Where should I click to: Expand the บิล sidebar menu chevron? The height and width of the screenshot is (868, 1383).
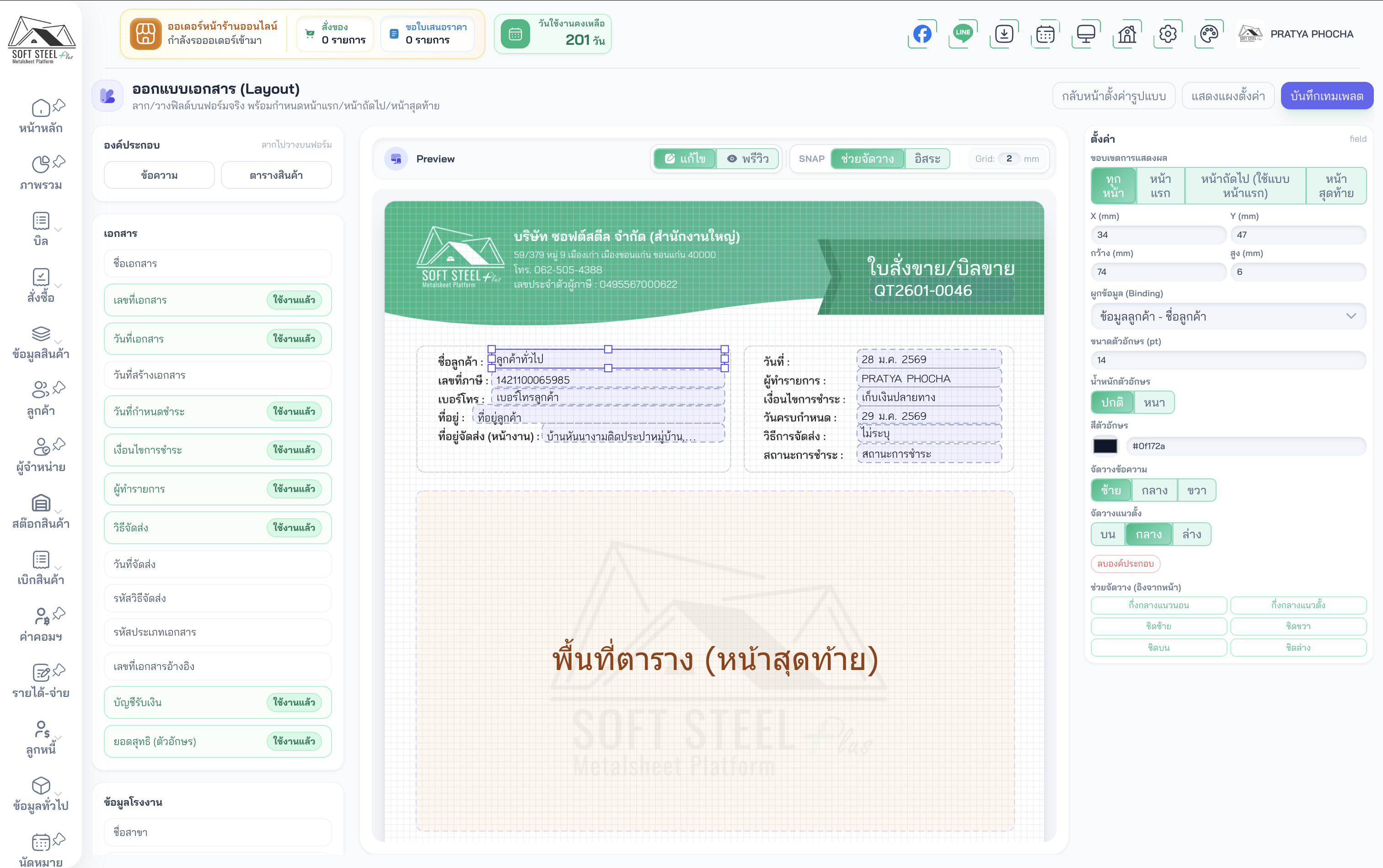58,229
